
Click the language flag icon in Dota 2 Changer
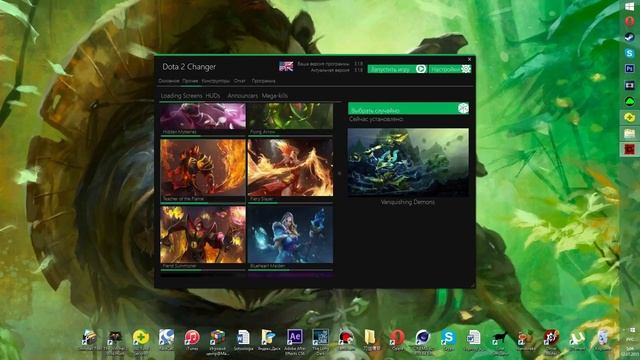coord(286,66)
